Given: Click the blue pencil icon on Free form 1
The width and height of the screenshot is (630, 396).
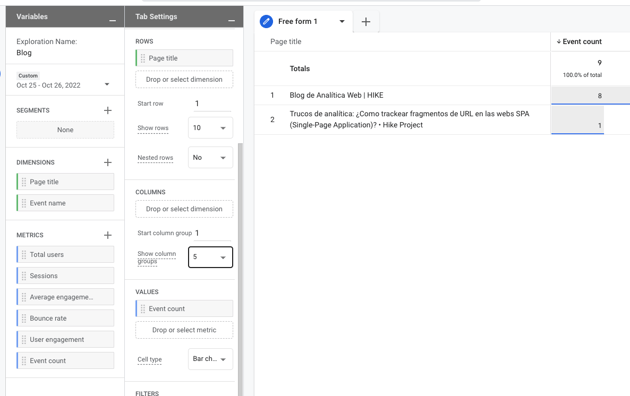Looking at the screenshot, I should (x=266, y=21).
